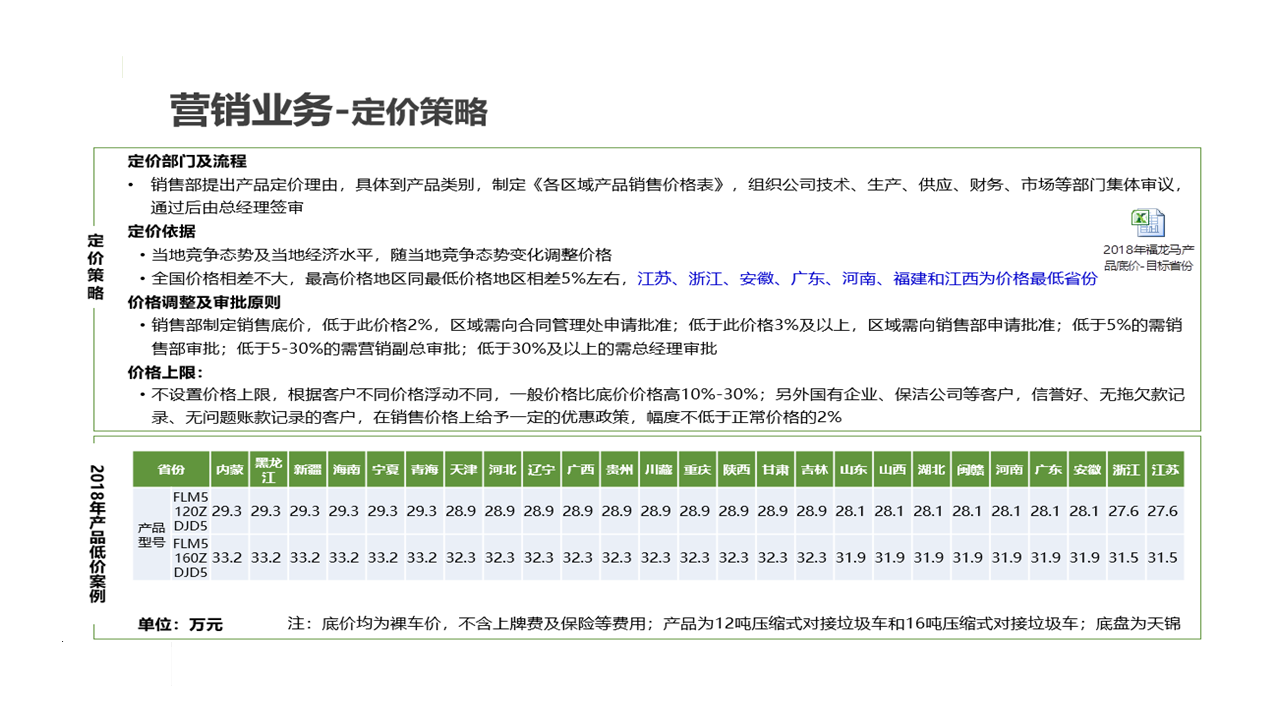1280x720 pixels.
Task: Select the vertical 定价策略 side label
Action: (x=96, y=266)
